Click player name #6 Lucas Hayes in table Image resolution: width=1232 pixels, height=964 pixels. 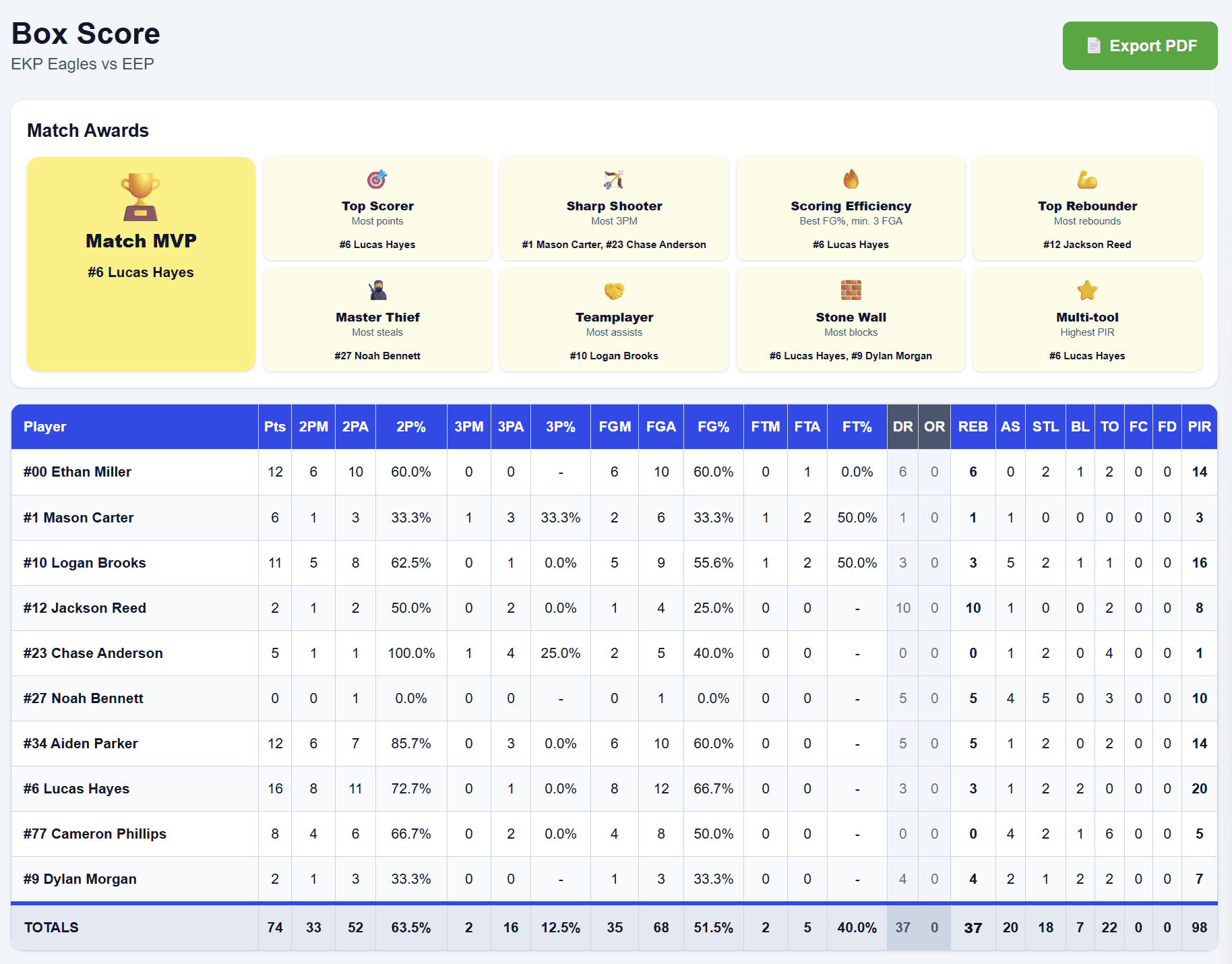[76, 789]
